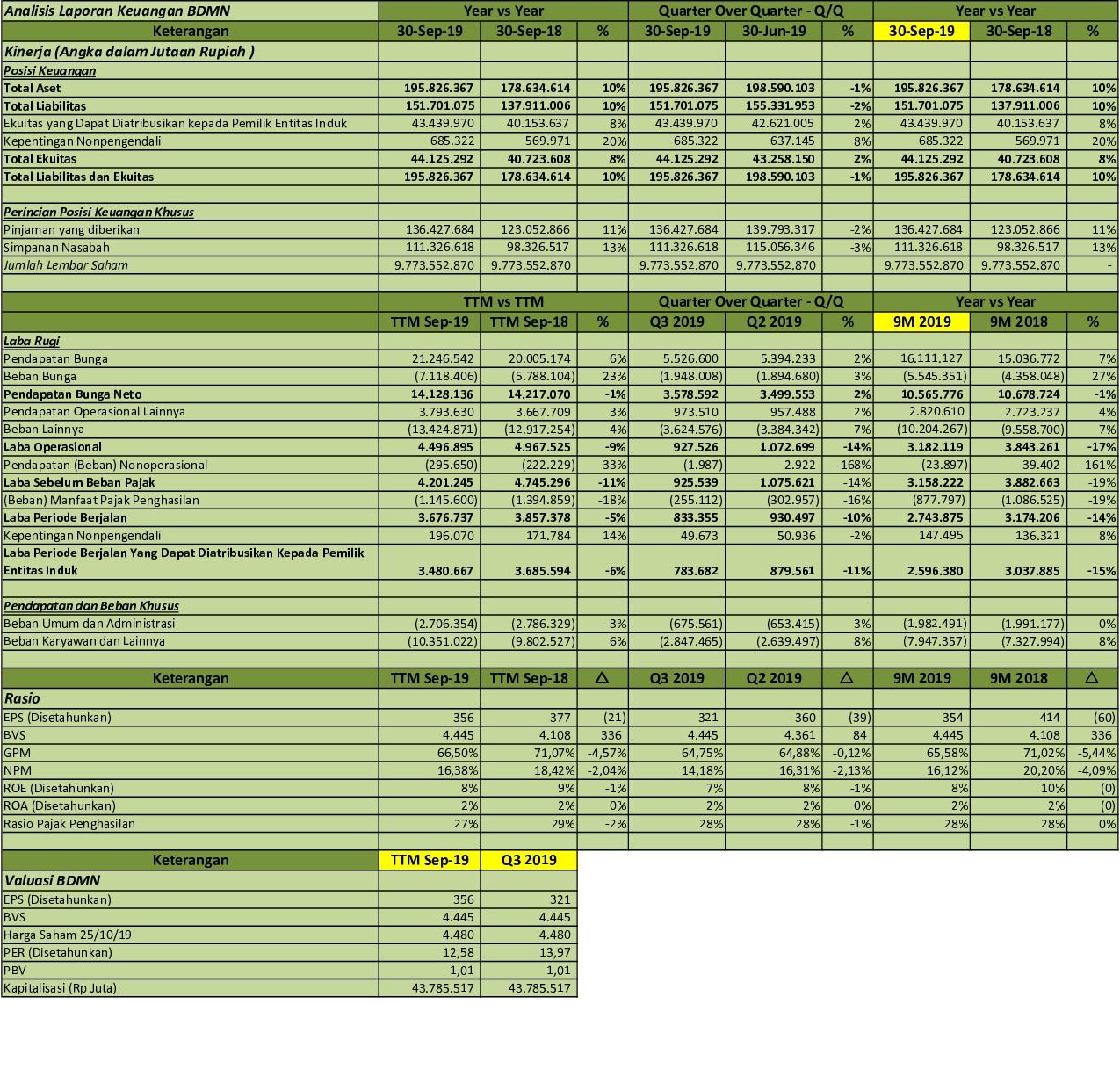The height and width of the screenshot is (1069, 1120).
Task: Click the 'Pendapatan (Beban) Nonoperasional' label
Action: [105, 465]
